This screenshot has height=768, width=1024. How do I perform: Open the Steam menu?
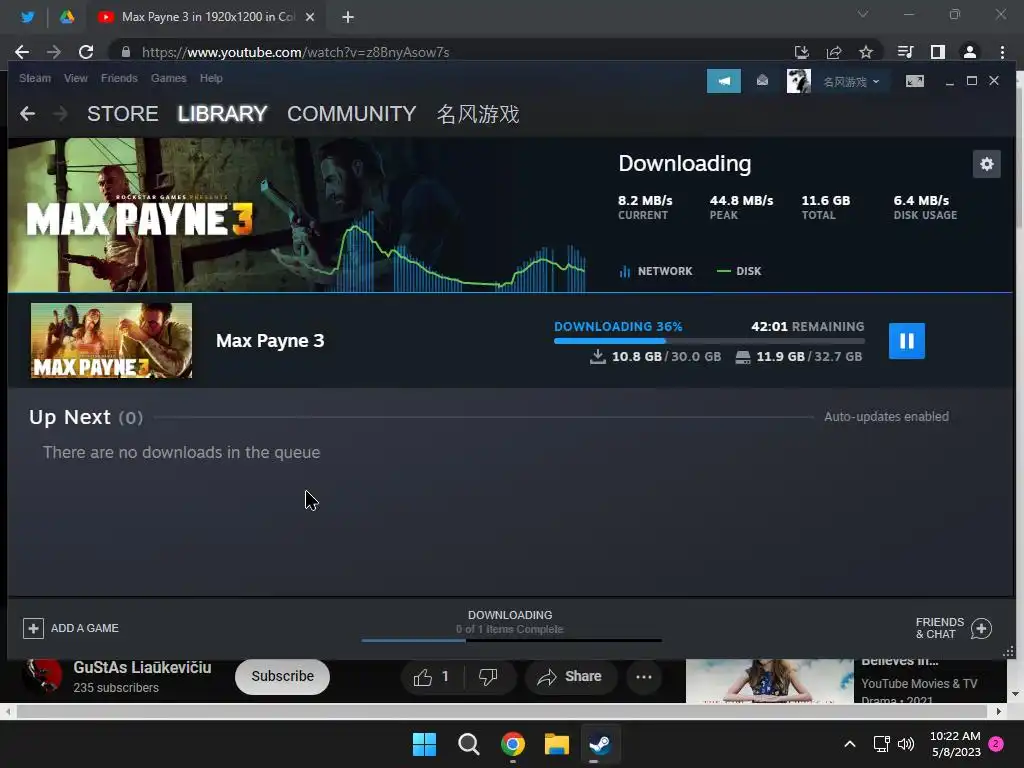point(35,78)
